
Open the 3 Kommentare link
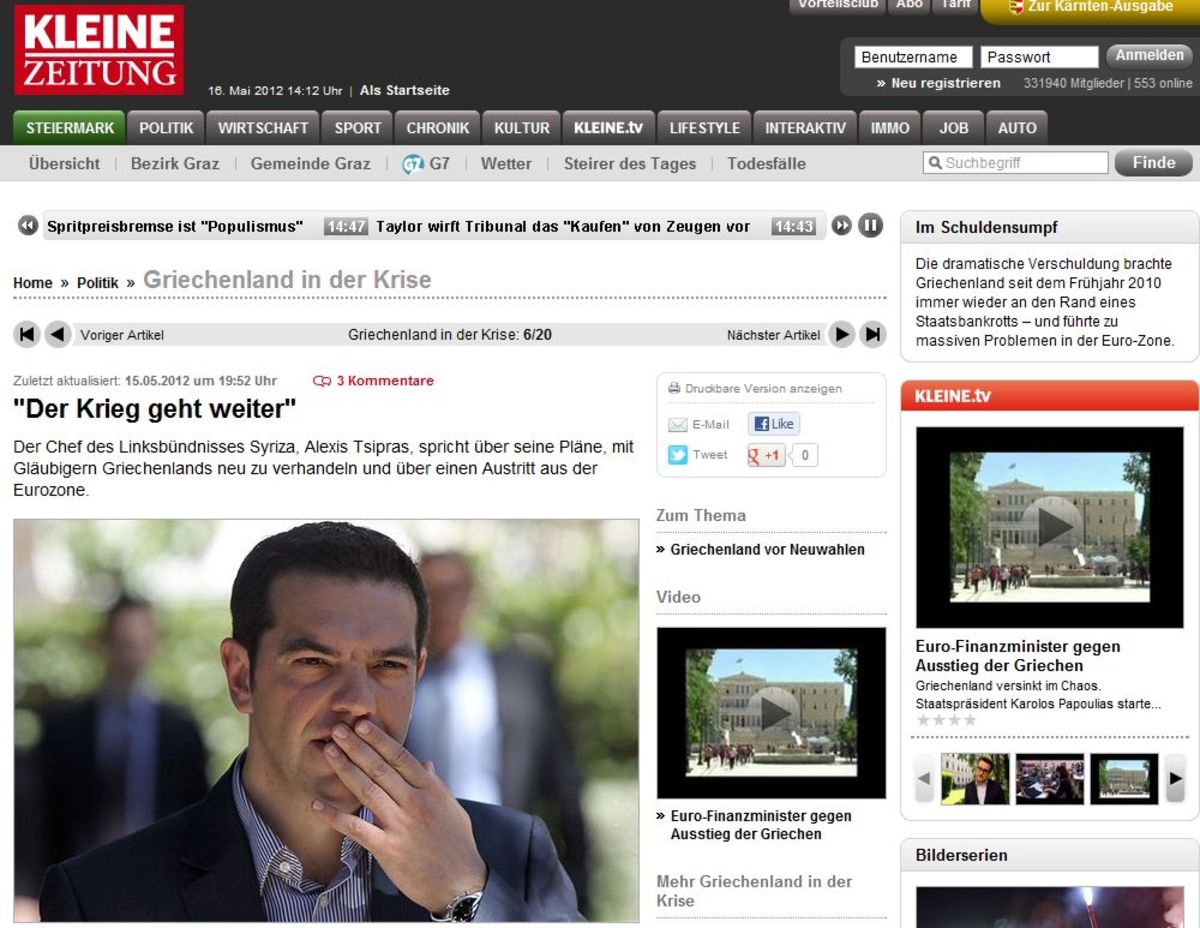pos(374,381)
